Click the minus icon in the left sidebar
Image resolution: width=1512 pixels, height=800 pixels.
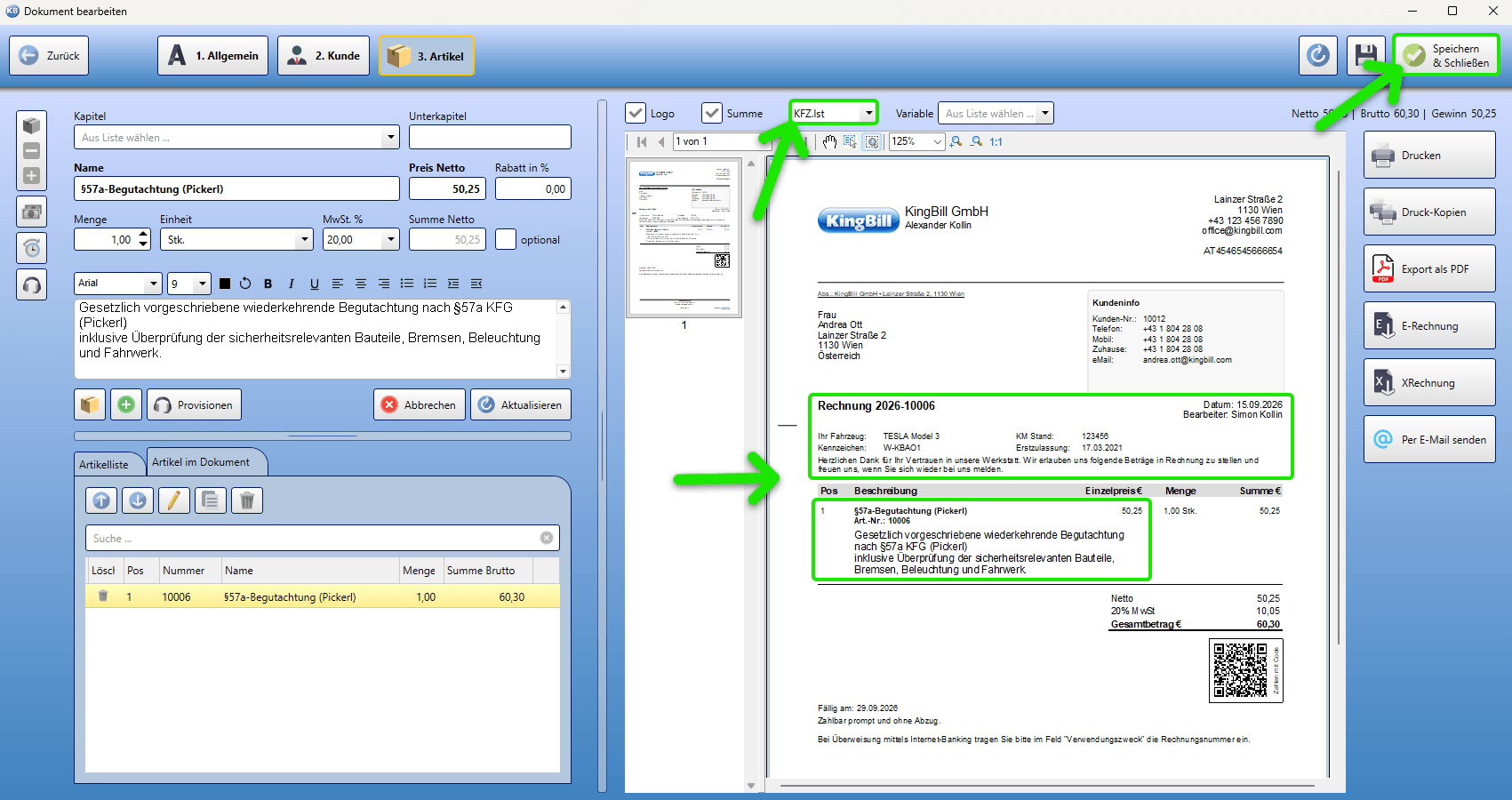point(31,151)
